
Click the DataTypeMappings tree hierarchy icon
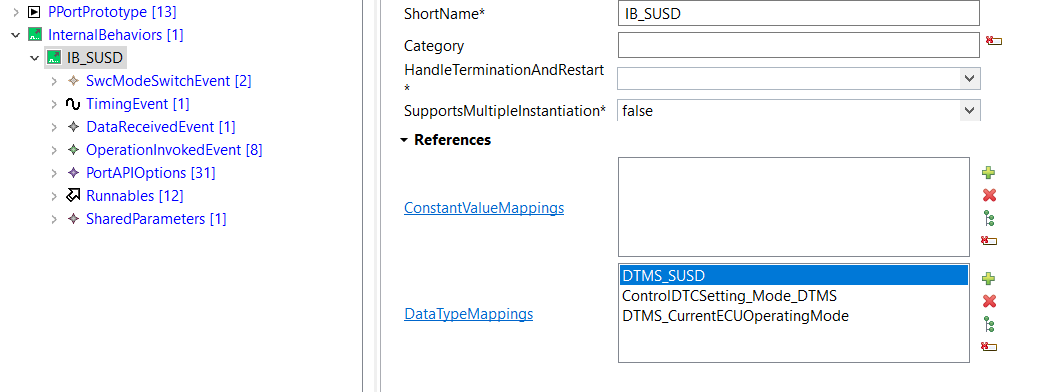[989, 324]
